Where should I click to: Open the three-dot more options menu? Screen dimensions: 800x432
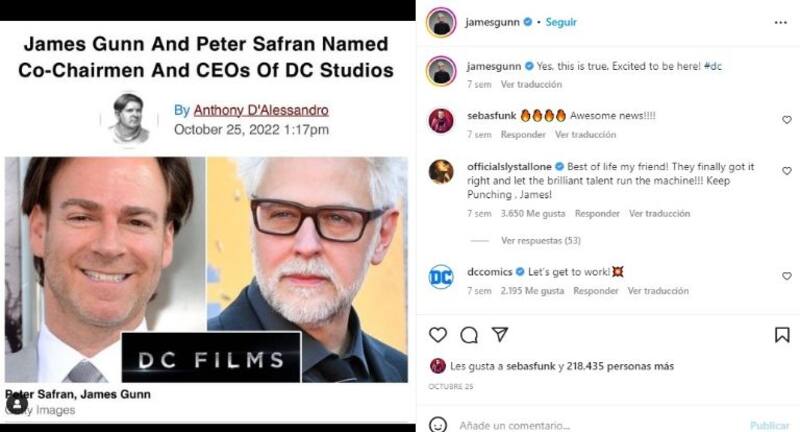[x=780, y=22]
